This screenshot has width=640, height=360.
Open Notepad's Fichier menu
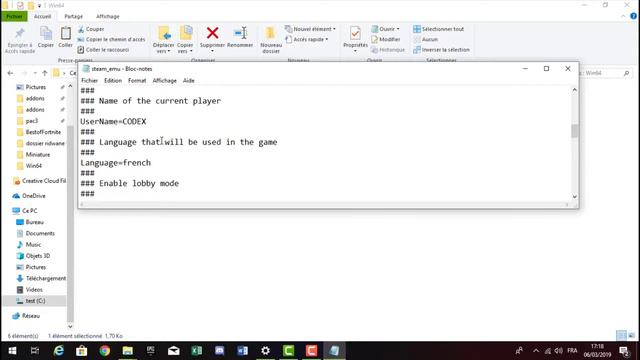(89, 81)
